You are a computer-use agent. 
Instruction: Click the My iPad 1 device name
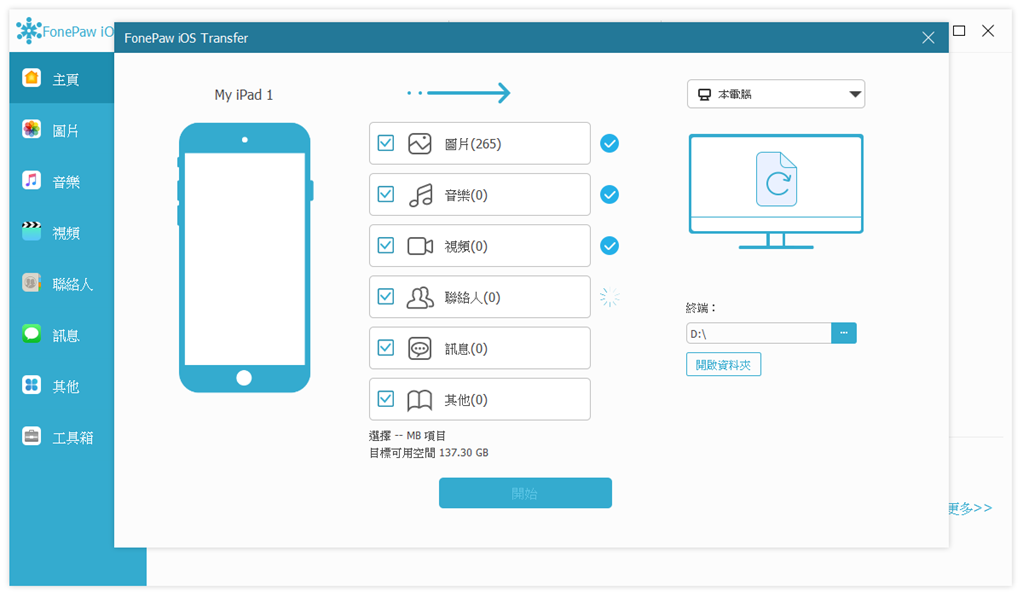[x=244, y=95]
